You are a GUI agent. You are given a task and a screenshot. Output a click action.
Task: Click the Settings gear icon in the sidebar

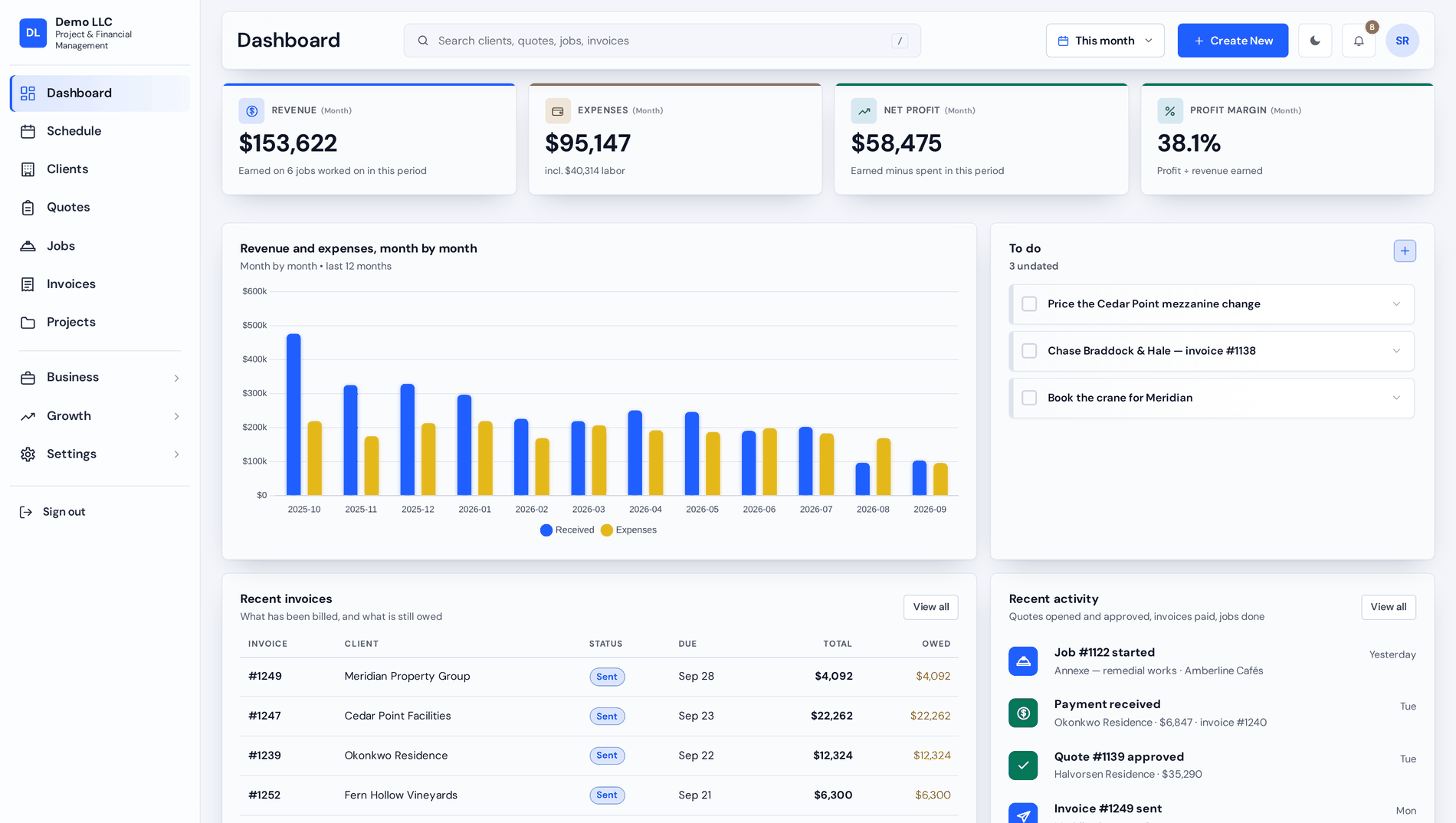click(28, 454)
